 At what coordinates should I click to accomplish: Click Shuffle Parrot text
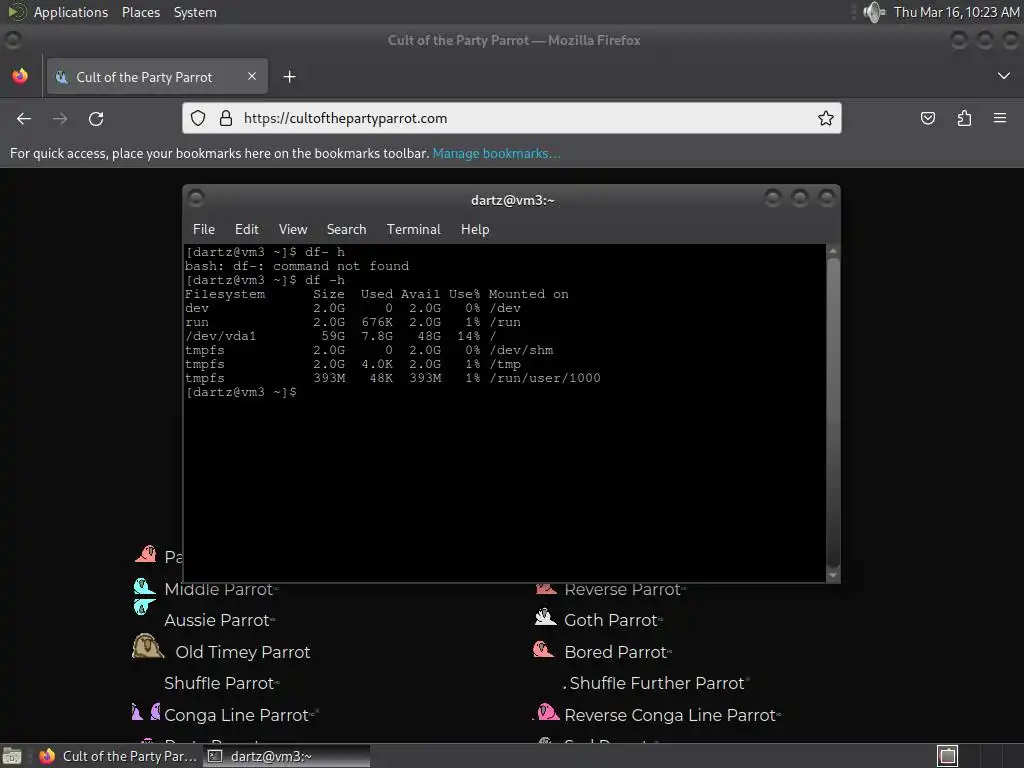pyautogui.click(x=219, y=683)
